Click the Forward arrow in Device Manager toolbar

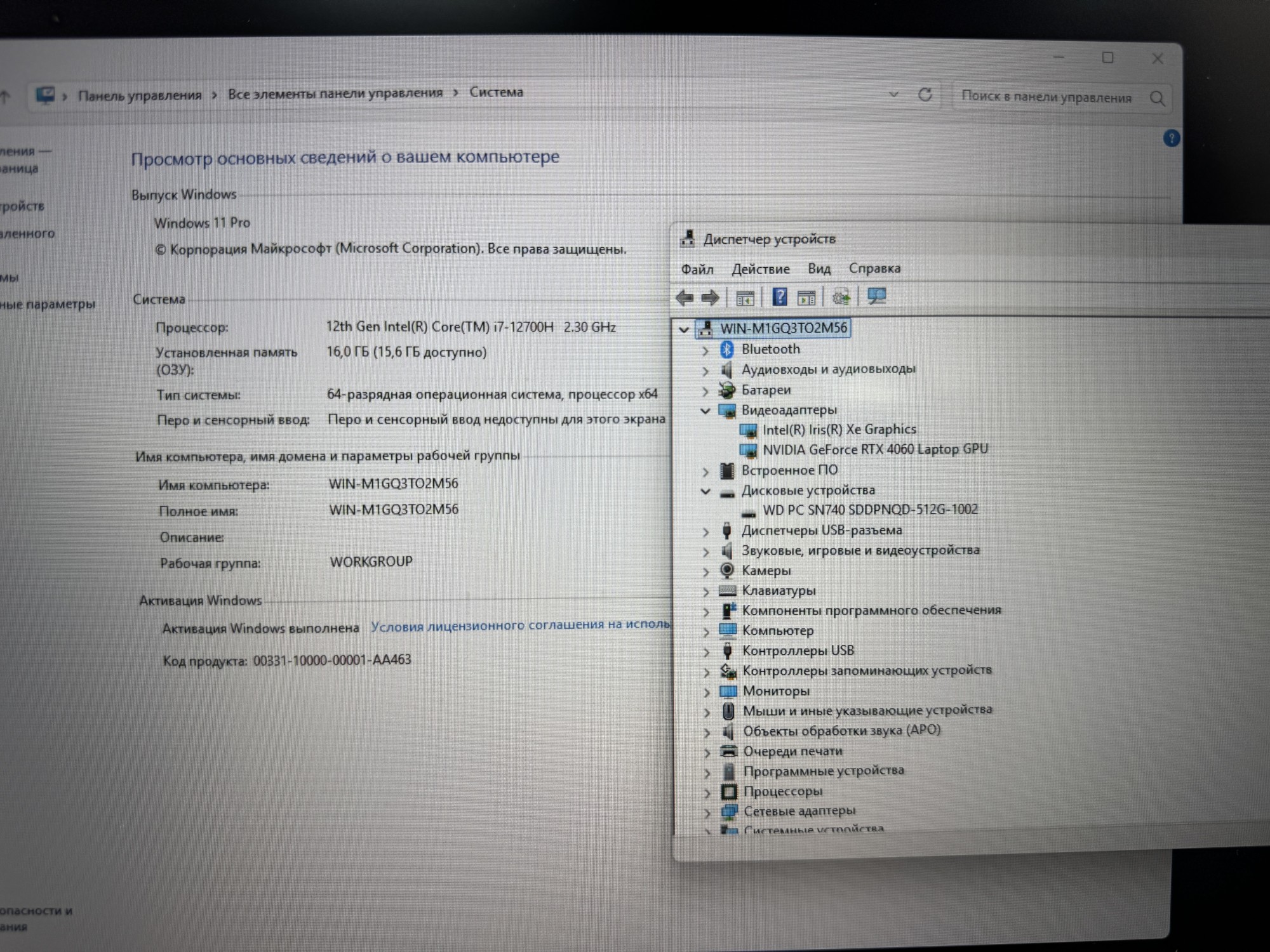[710, 297]
